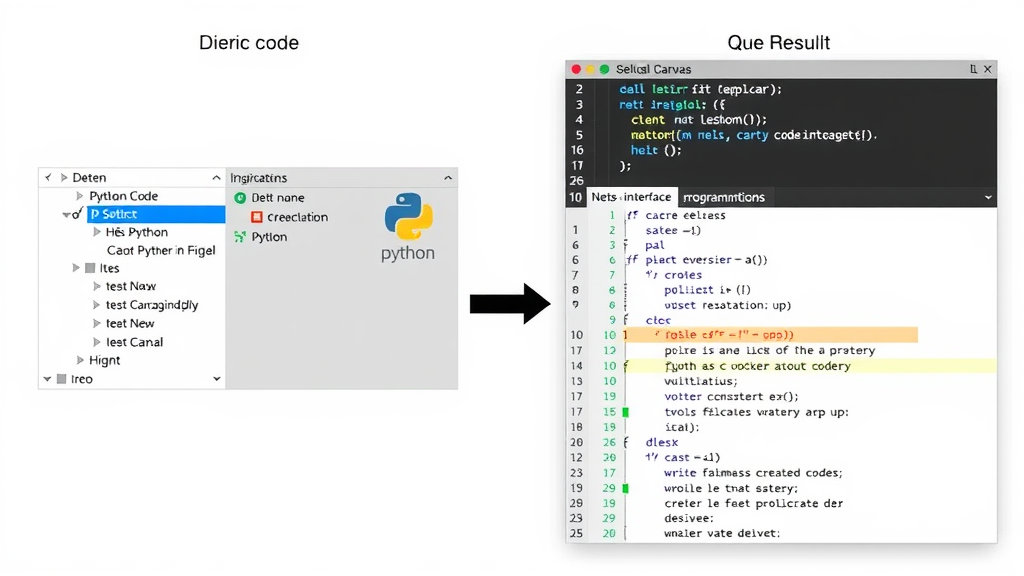This screenshot has width=1024, height=576.
Task: Switch to the Nets interface tab
Action: (630, 197)
